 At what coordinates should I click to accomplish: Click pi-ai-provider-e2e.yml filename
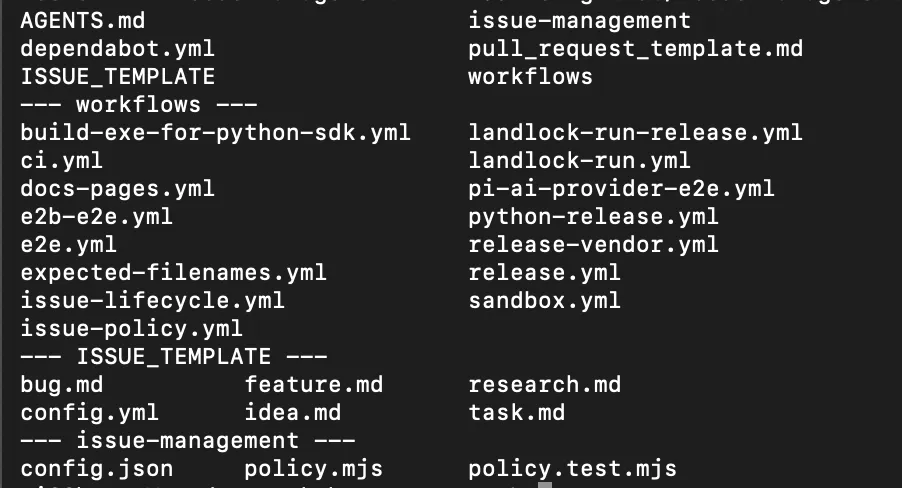[621, 189]
